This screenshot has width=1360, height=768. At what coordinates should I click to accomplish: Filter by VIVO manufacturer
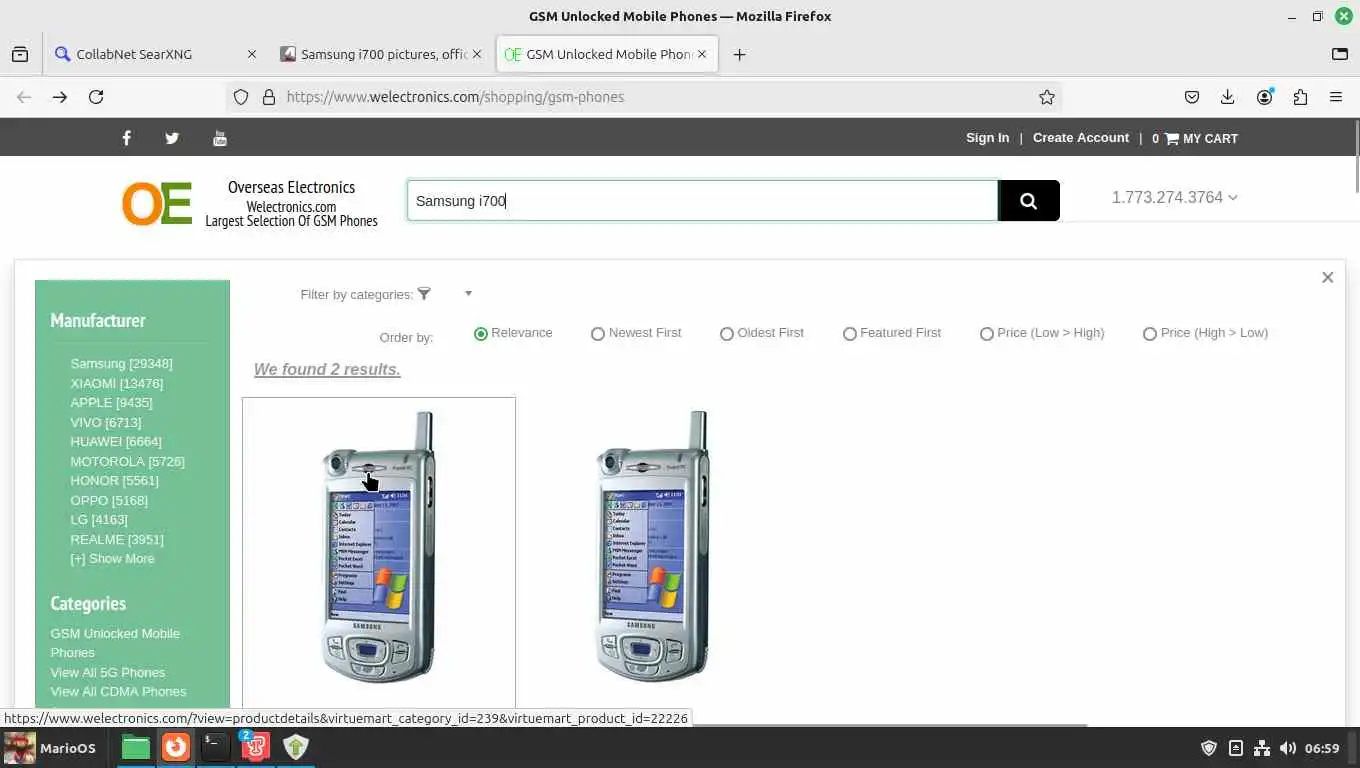106,422
